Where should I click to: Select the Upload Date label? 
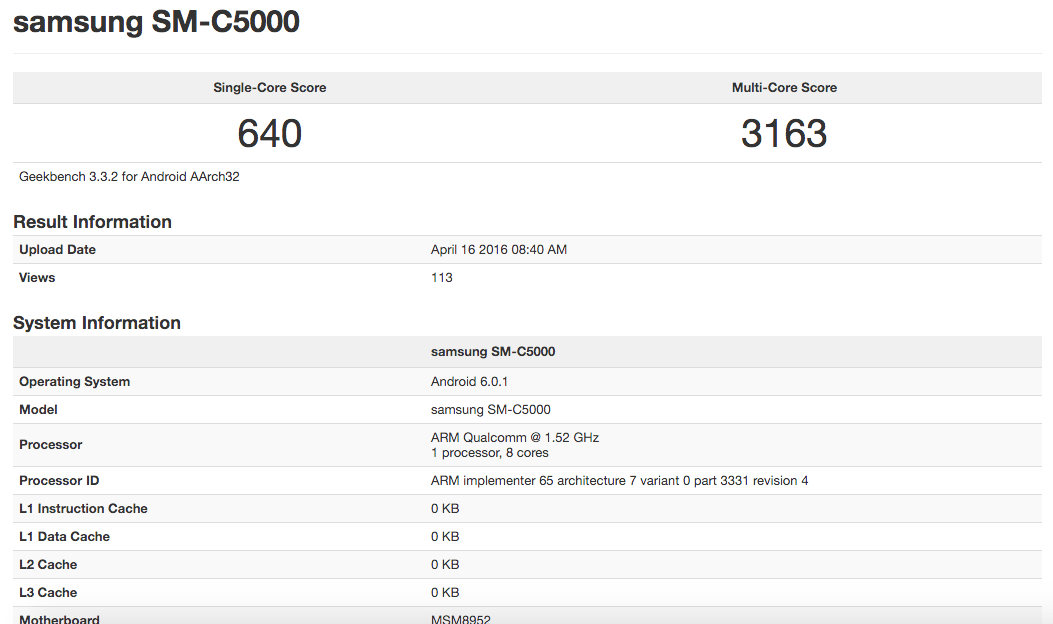click(57, 249)
